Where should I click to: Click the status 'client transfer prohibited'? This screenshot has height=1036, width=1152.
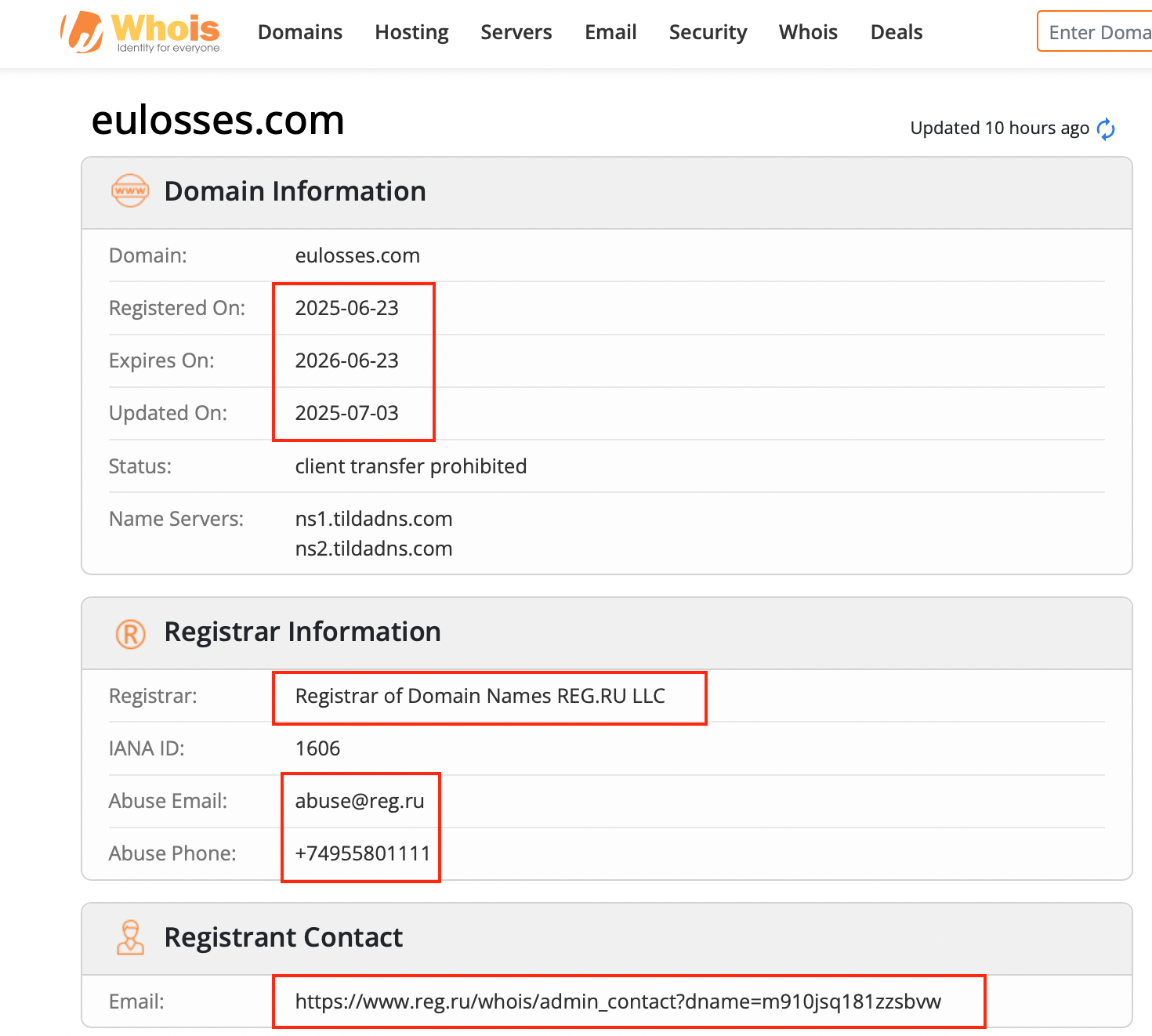click(411, 466)
